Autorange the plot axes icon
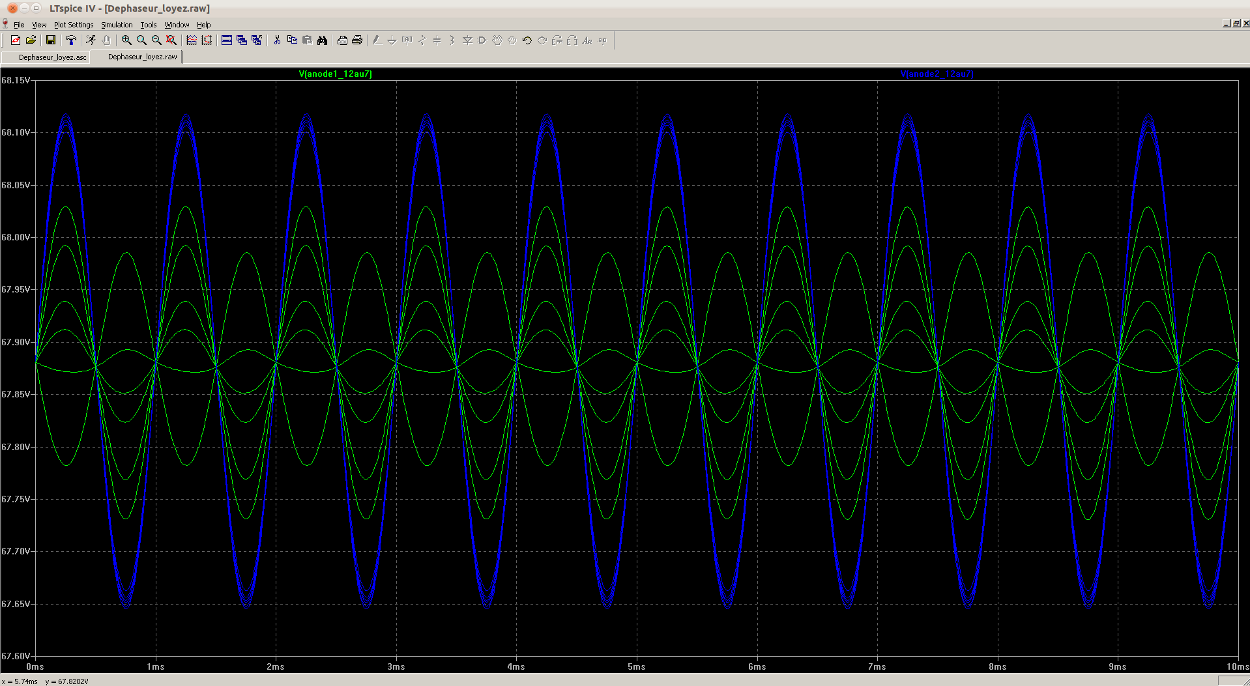This screenshot has width=1250, height=686. click(x=191, y=40)
